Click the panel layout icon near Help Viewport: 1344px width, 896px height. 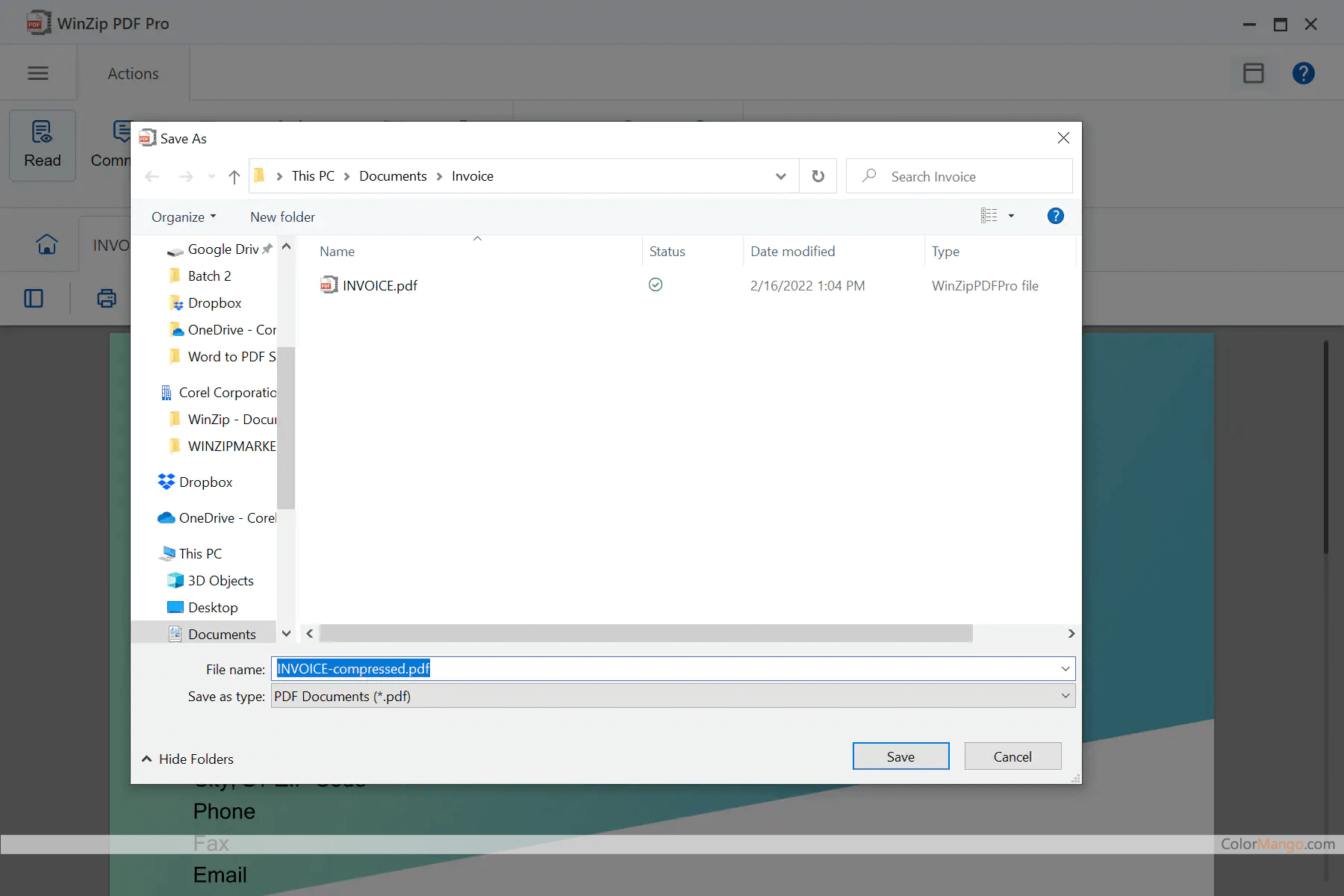(1253, 72)
